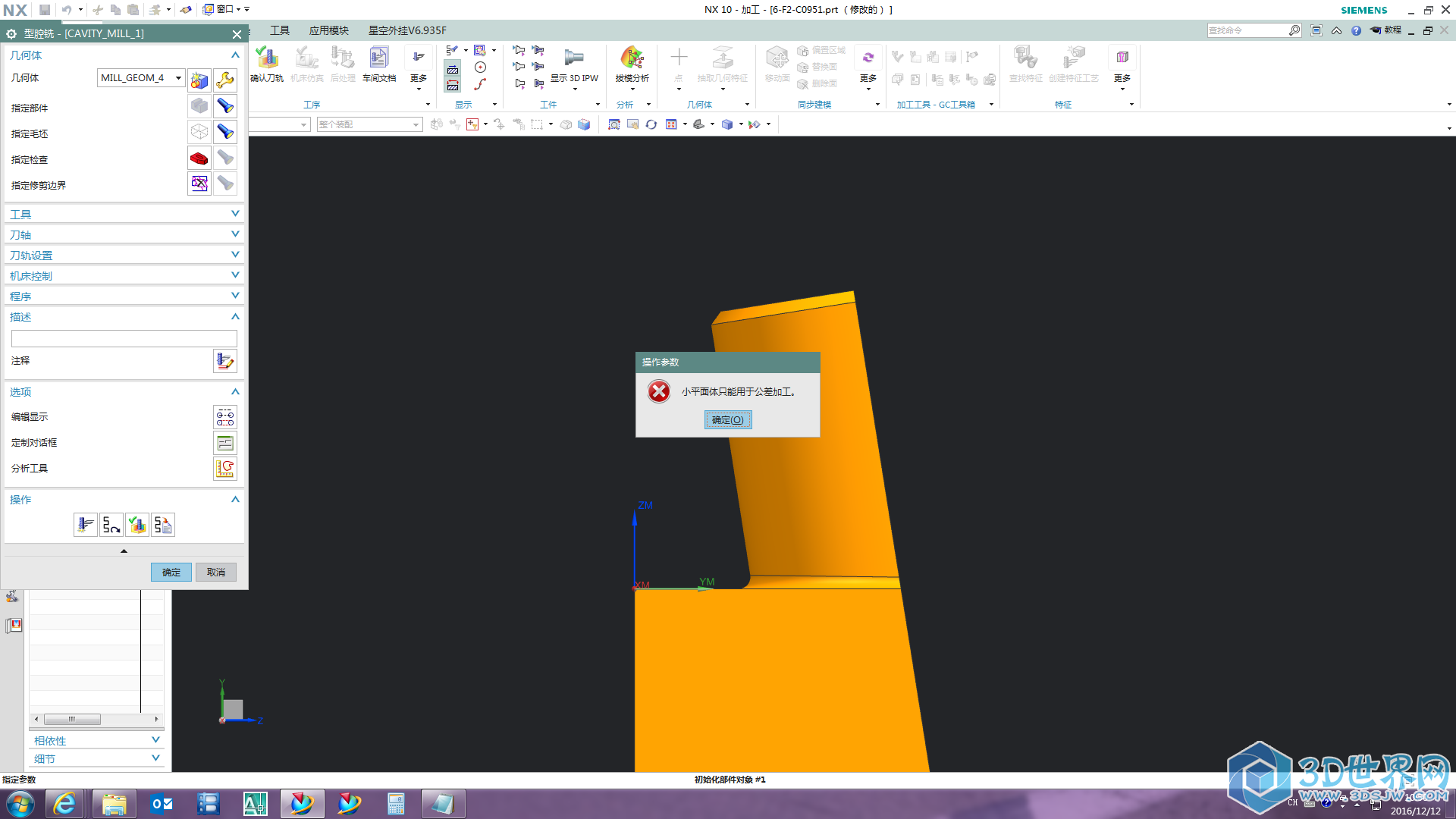Click the 定制对话框 customize dialog icon
The image size is (1456, 819).
tap(225, 443)
